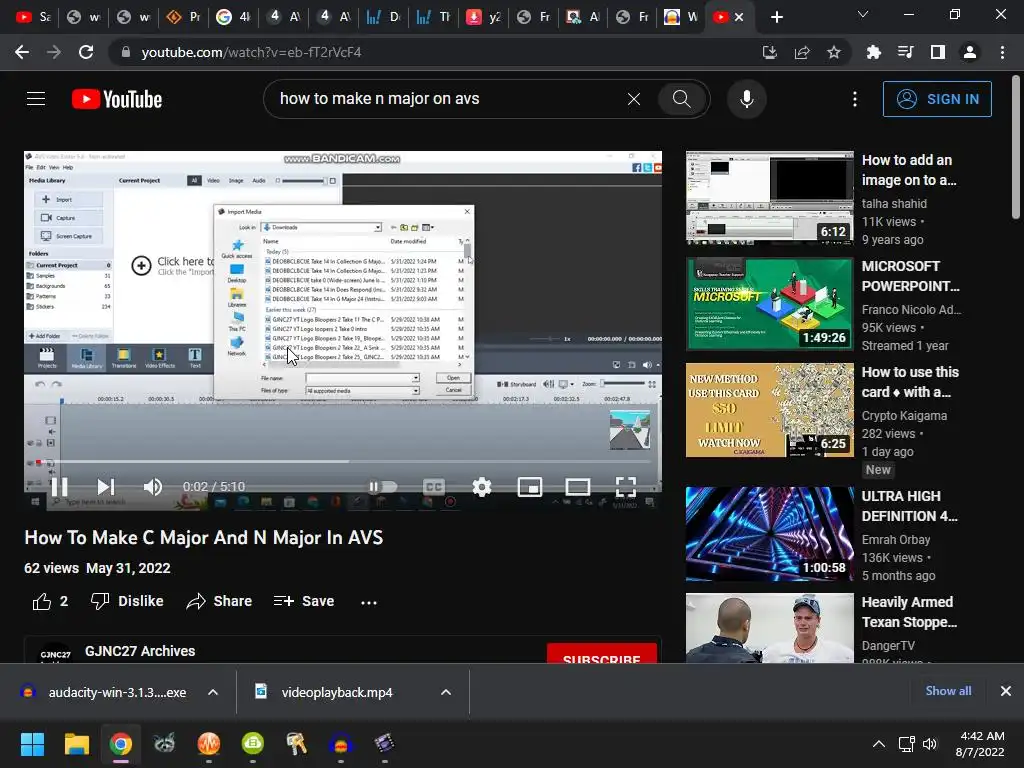Open the YouTube hamburger guide menu
The height and width of the screenshot is (768, 1024).
pyautogui.click(x=36, y=99)
